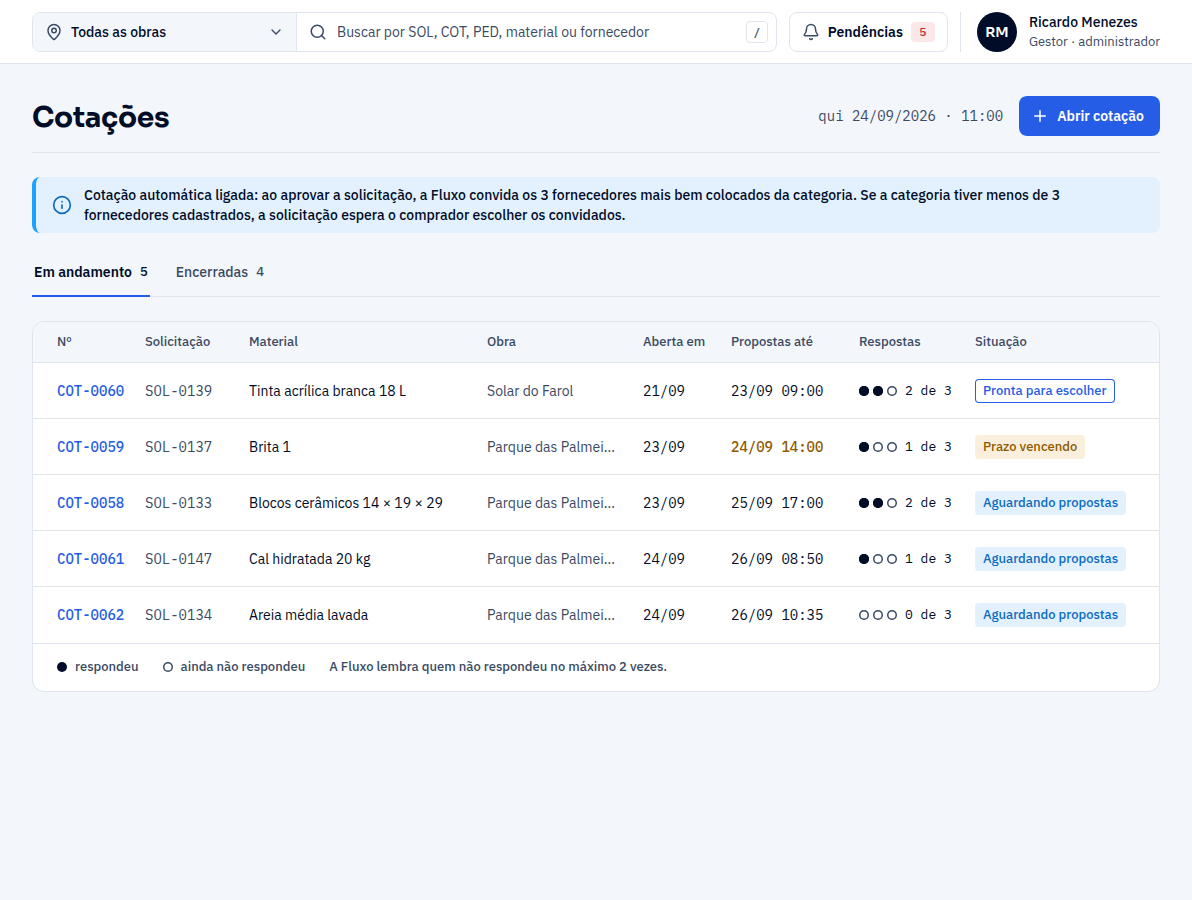
Task: Click request number SOL-0147
Action: pos(179,559)
